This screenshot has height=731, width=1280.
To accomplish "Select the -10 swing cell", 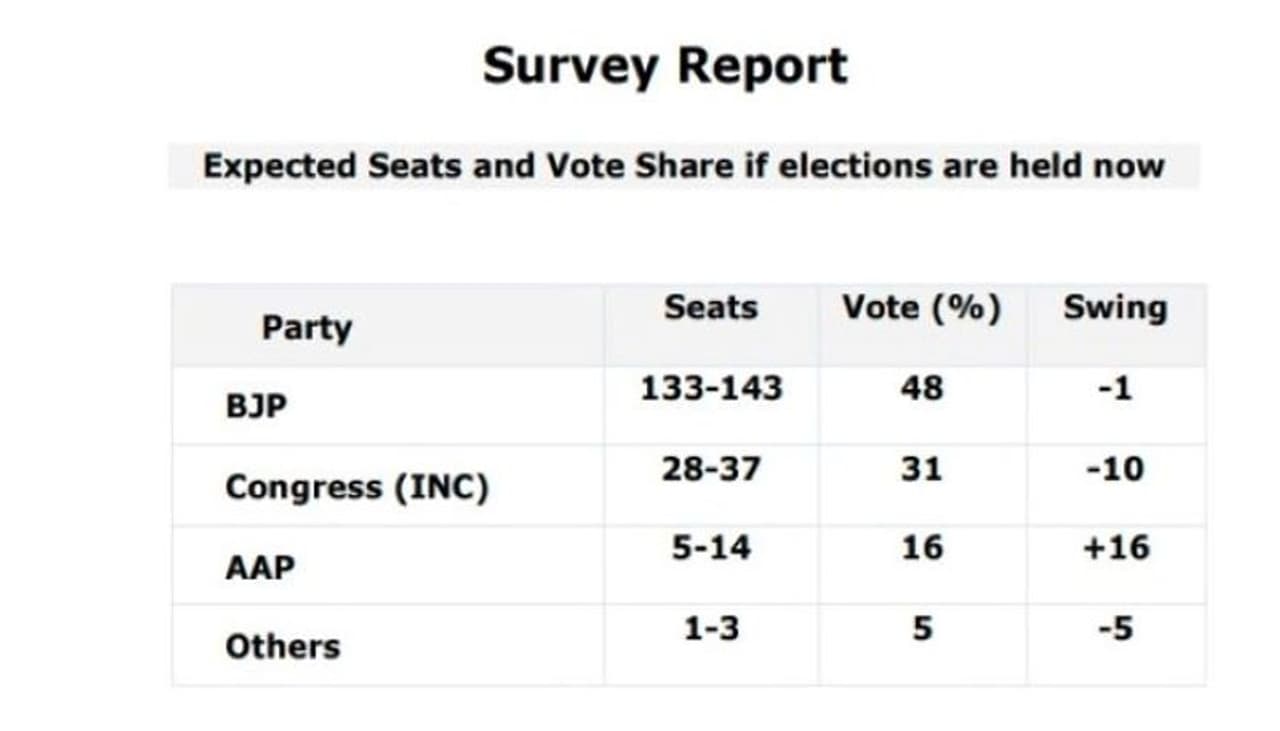I will 1115,468.
